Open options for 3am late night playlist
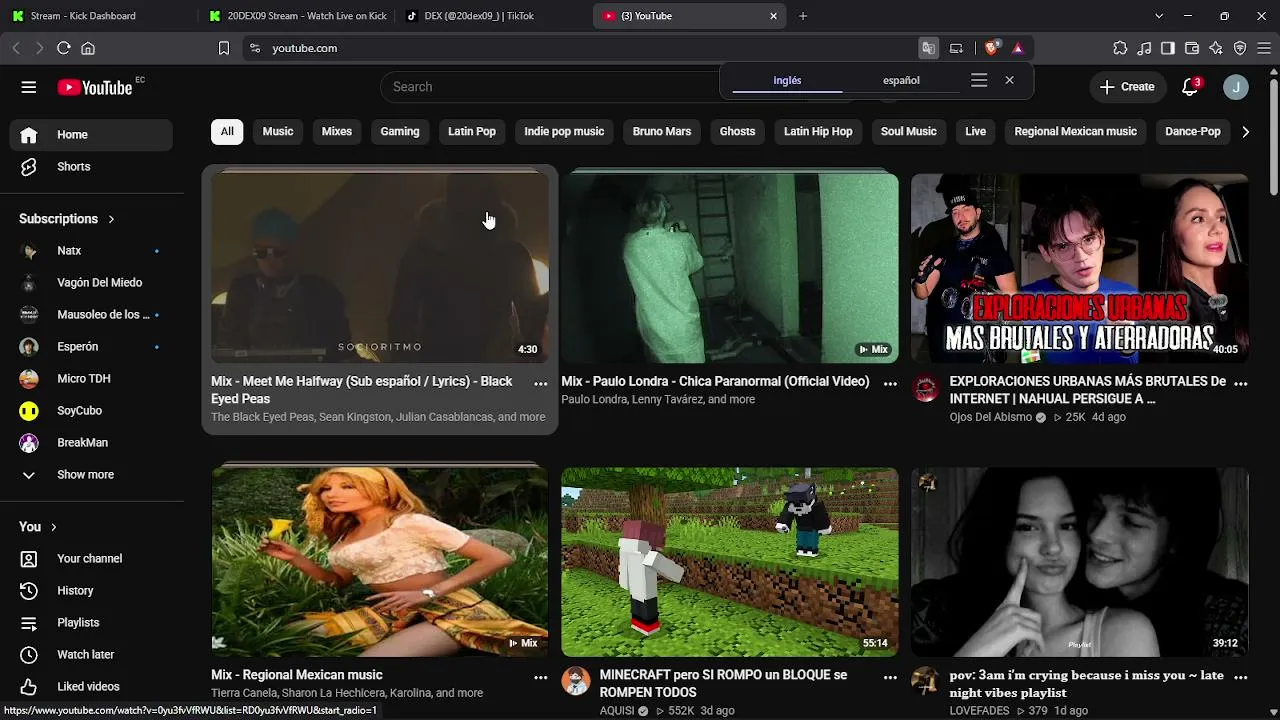 [x=1241, y=677]
